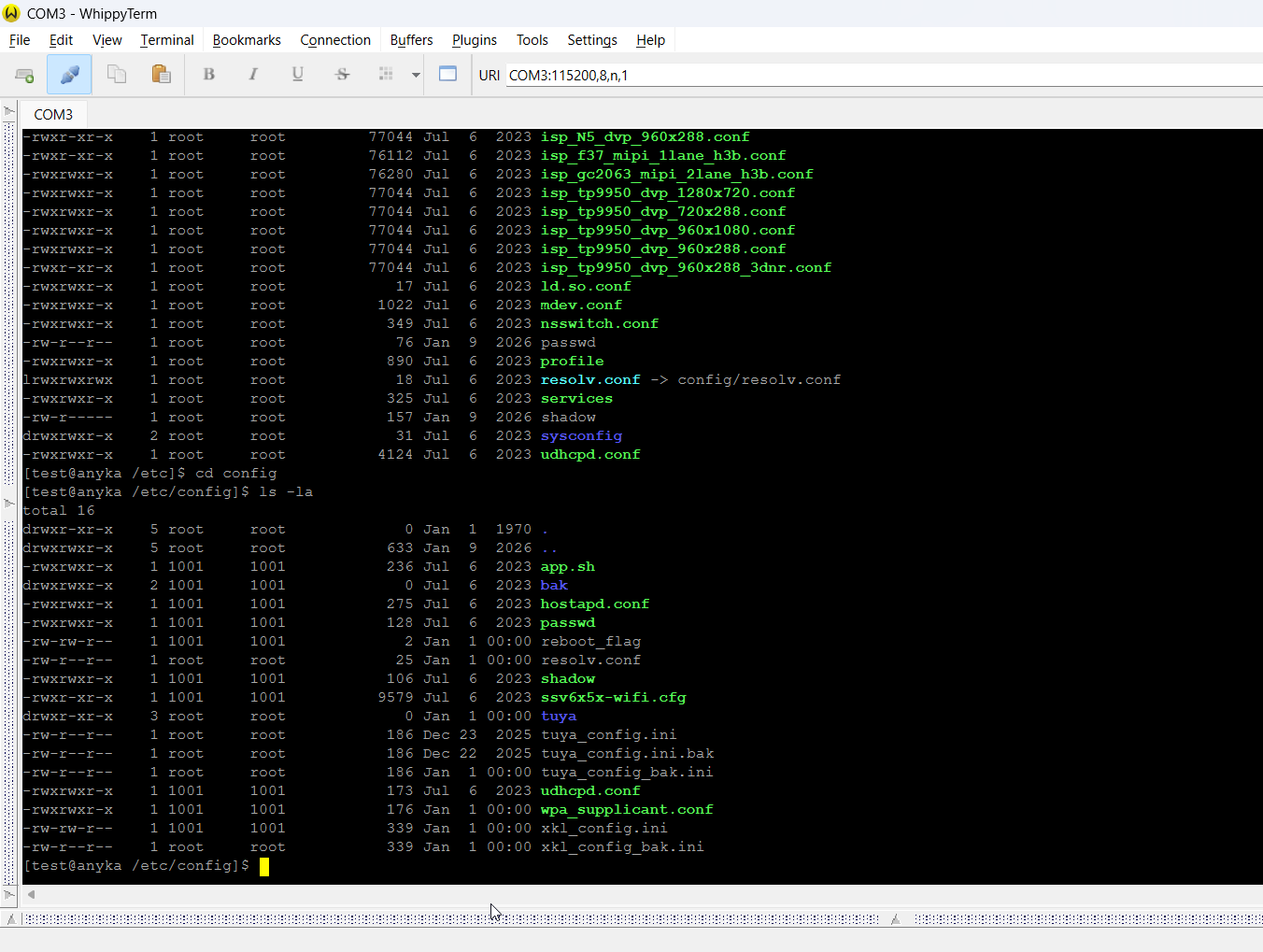Click the Copy icon in toolbar
This screenshot has height=952, width=1263.
(x=117, y=75)
